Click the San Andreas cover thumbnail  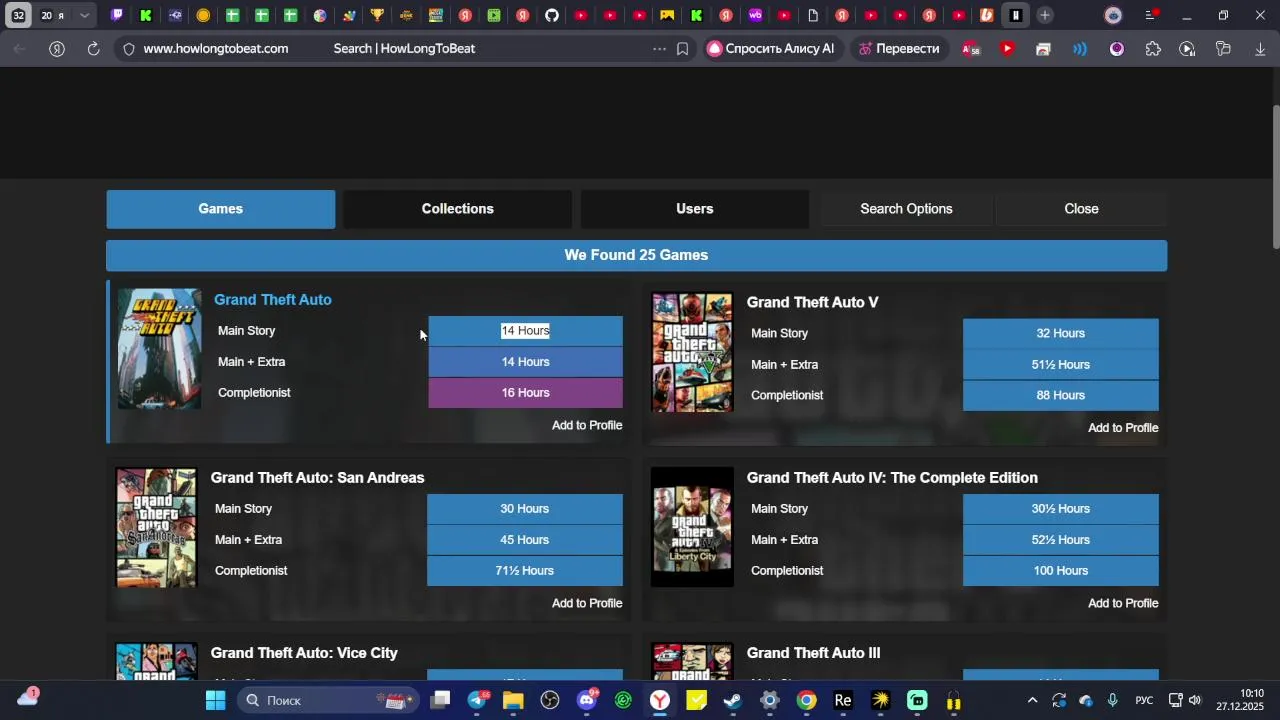[156, 527]
